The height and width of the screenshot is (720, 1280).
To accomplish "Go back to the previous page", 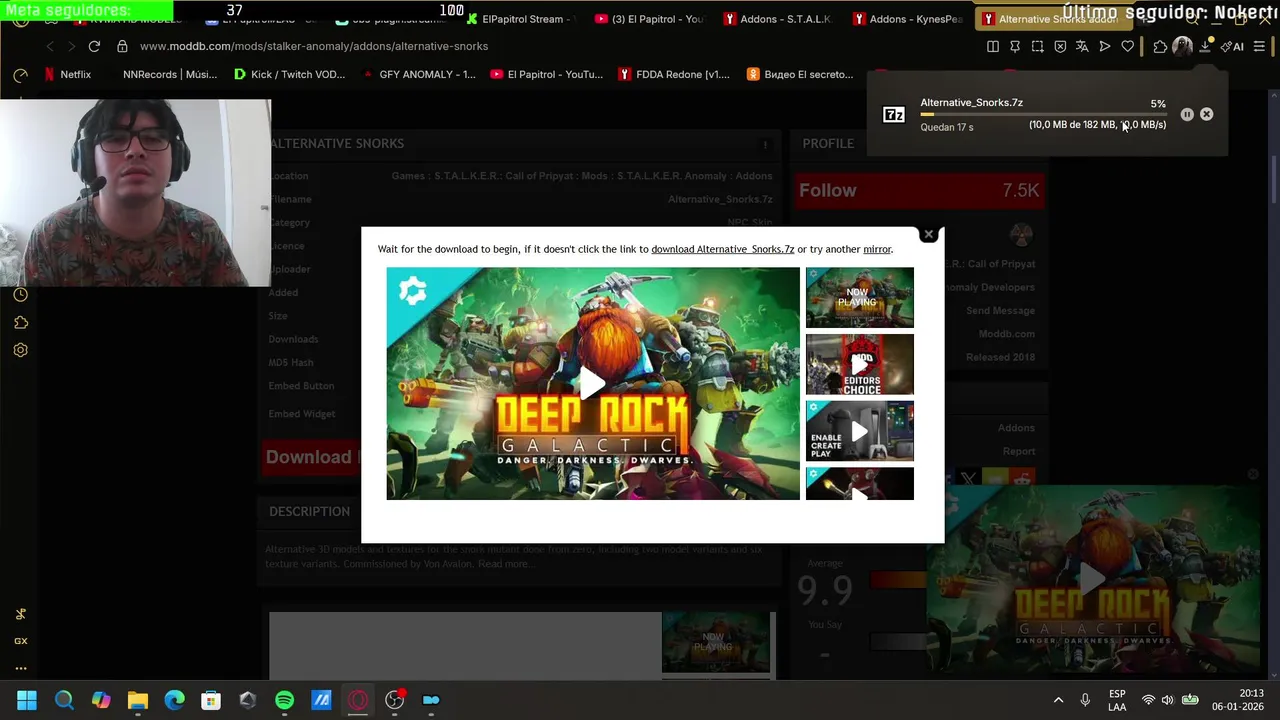I will pyautogui.click(x=50, y=46).
